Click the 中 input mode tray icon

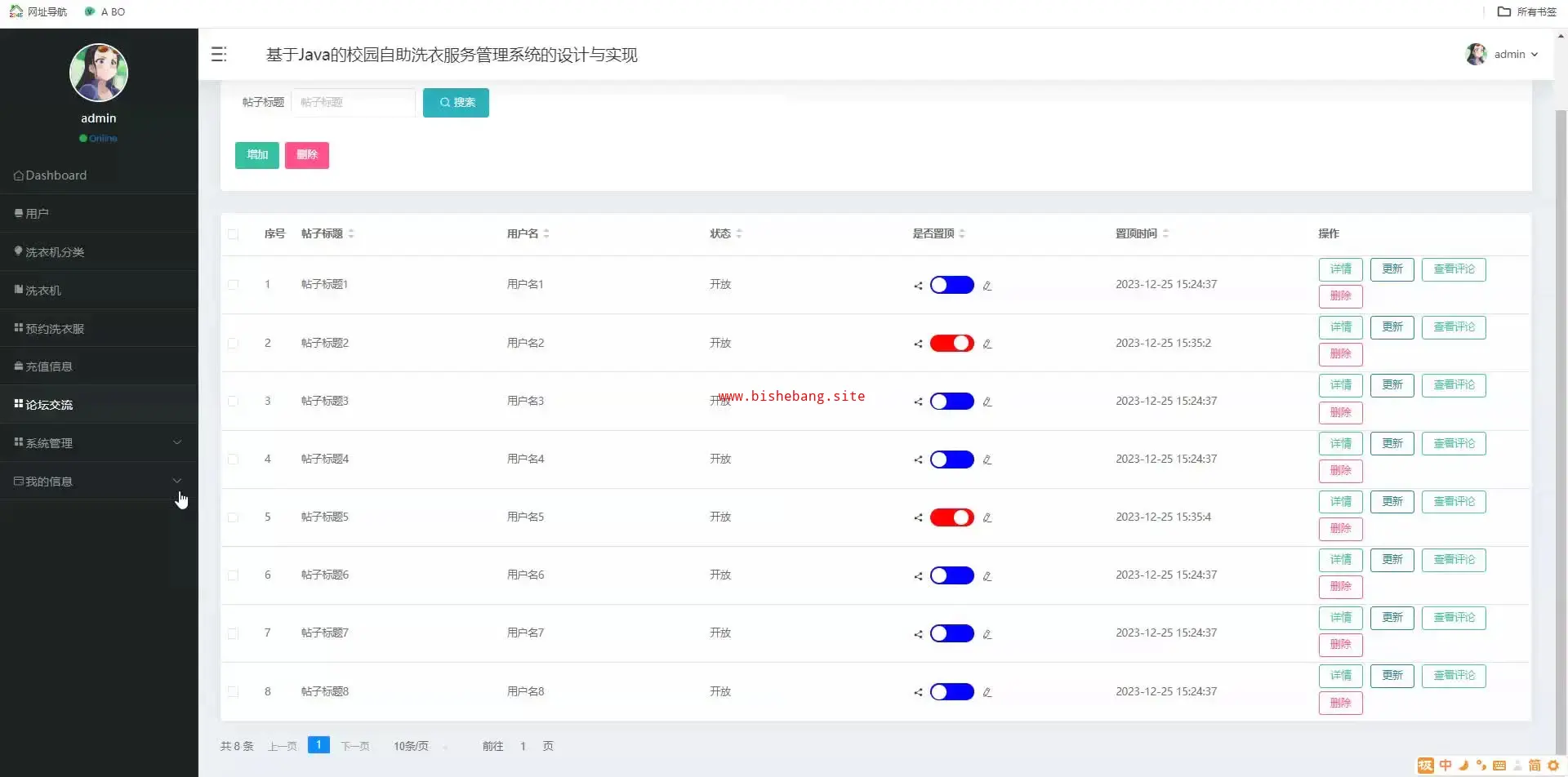click(1445, 766)
